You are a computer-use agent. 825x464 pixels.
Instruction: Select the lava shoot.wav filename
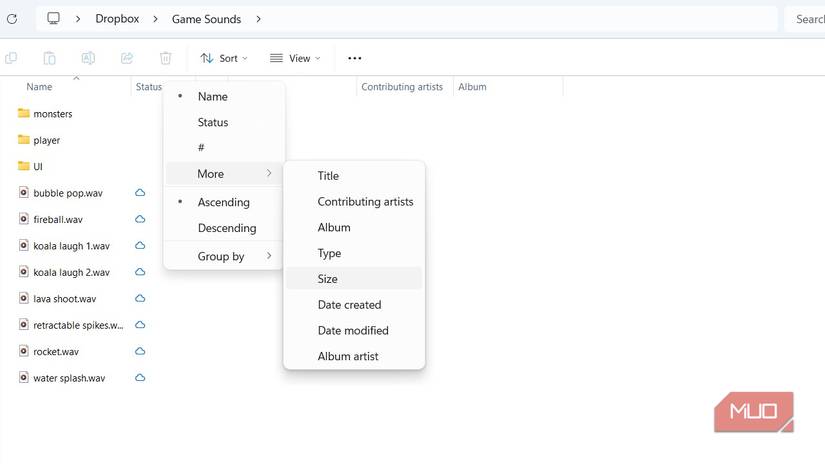click(65, 299)
